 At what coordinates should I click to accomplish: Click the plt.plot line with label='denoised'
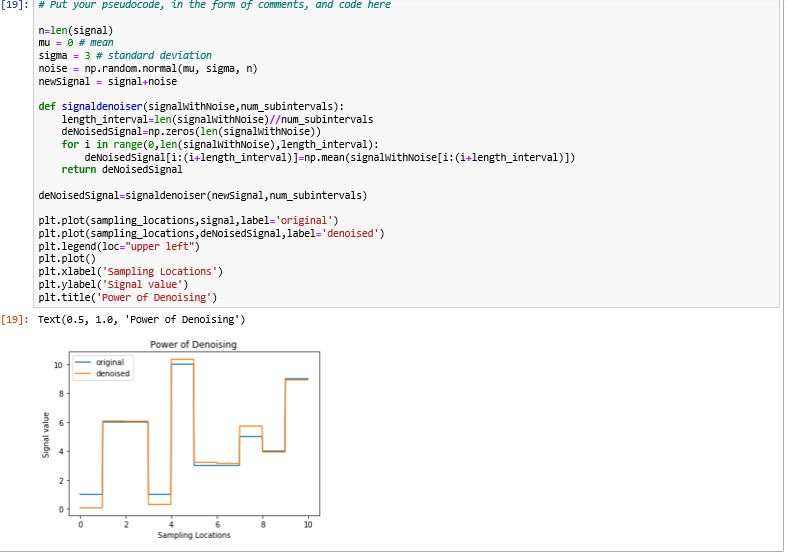pos(211,233)
